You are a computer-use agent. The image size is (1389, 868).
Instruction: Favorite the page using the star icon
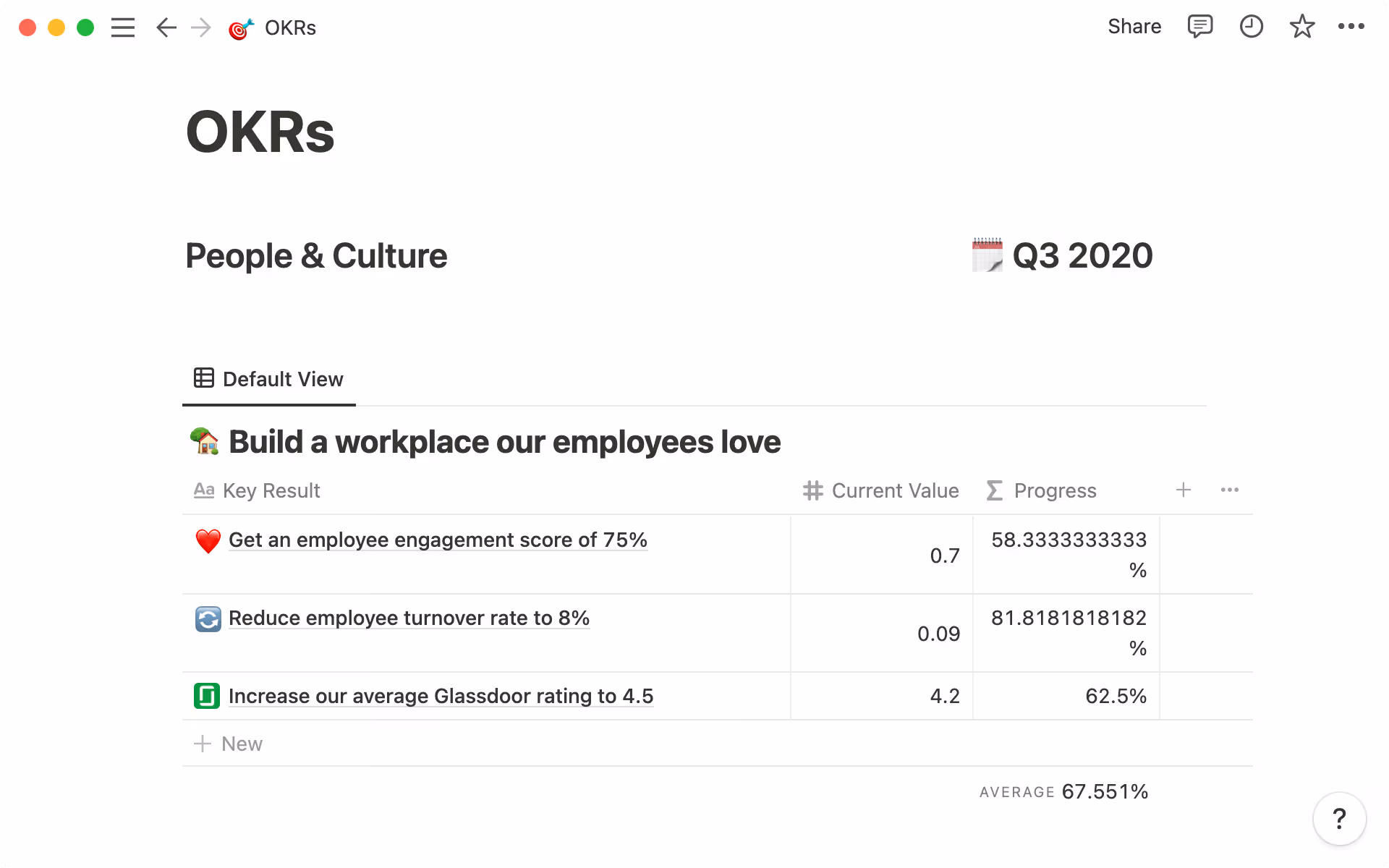[x=1301, y=27]
